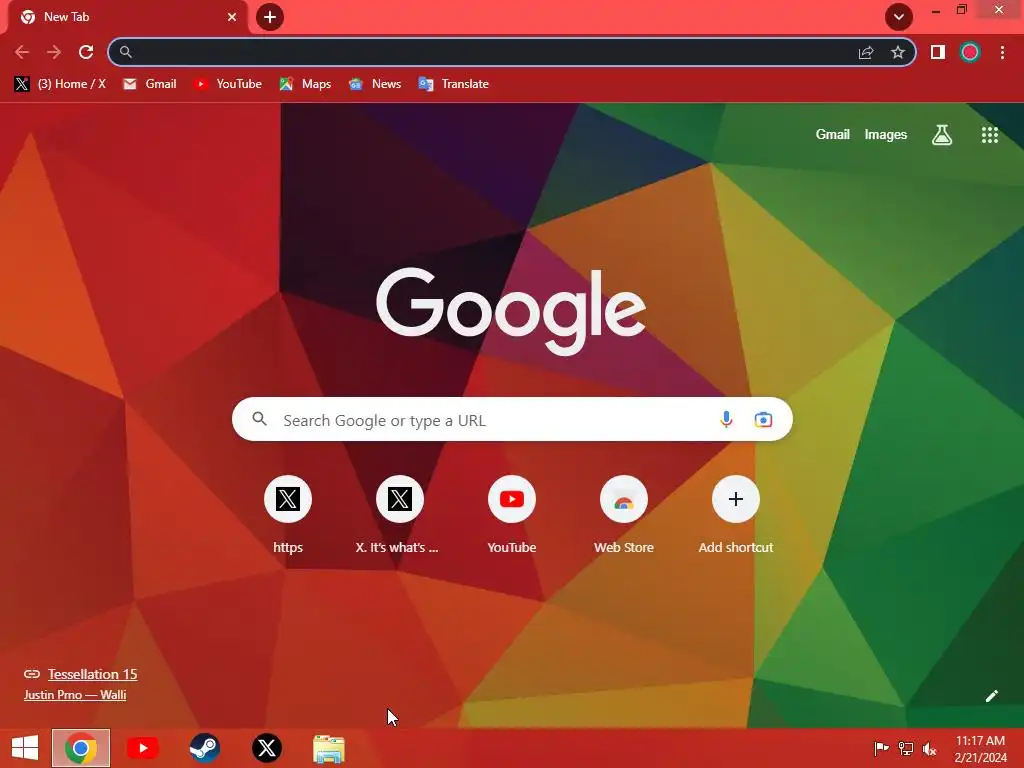Select the New Tab browser tab
1024x768 pixels.
tap(127, 17)
